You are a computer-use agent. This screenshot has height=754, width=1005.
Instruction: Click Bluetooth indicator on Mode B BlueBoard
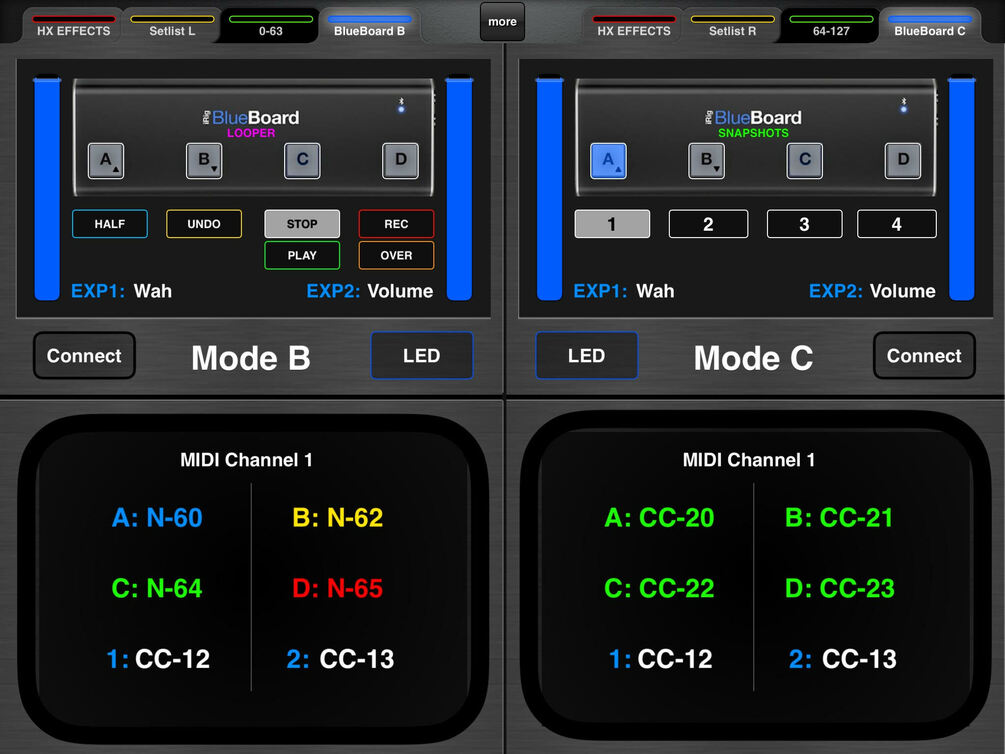point(401,105)
